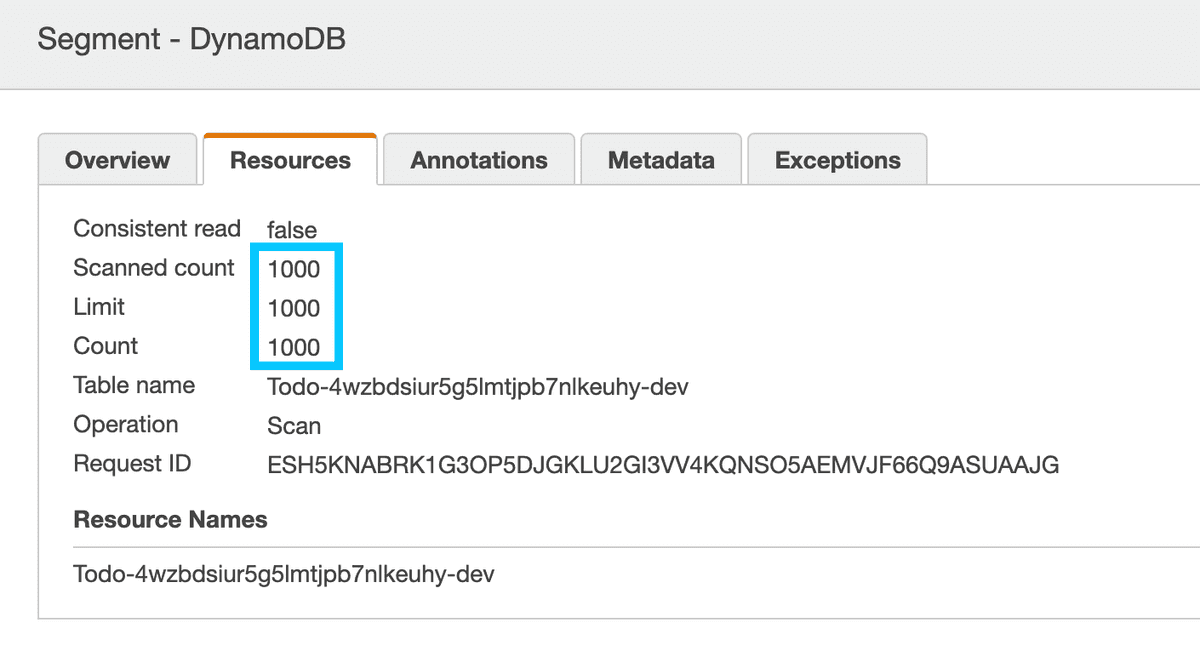
Task: Click the 'Request ID' label
Action: click(x=132, y=463)
